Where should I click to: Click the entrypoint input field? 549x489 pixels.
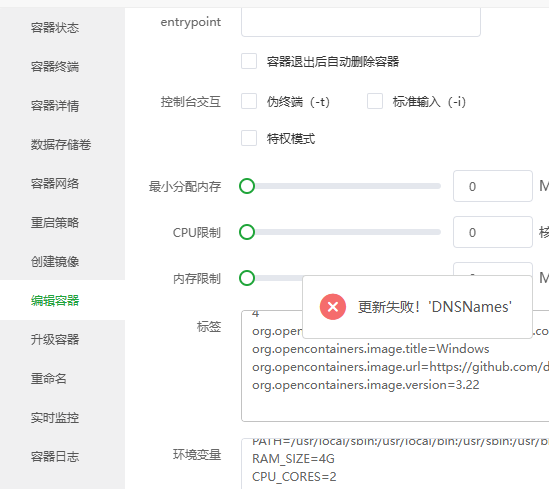(x=361, y=22)
